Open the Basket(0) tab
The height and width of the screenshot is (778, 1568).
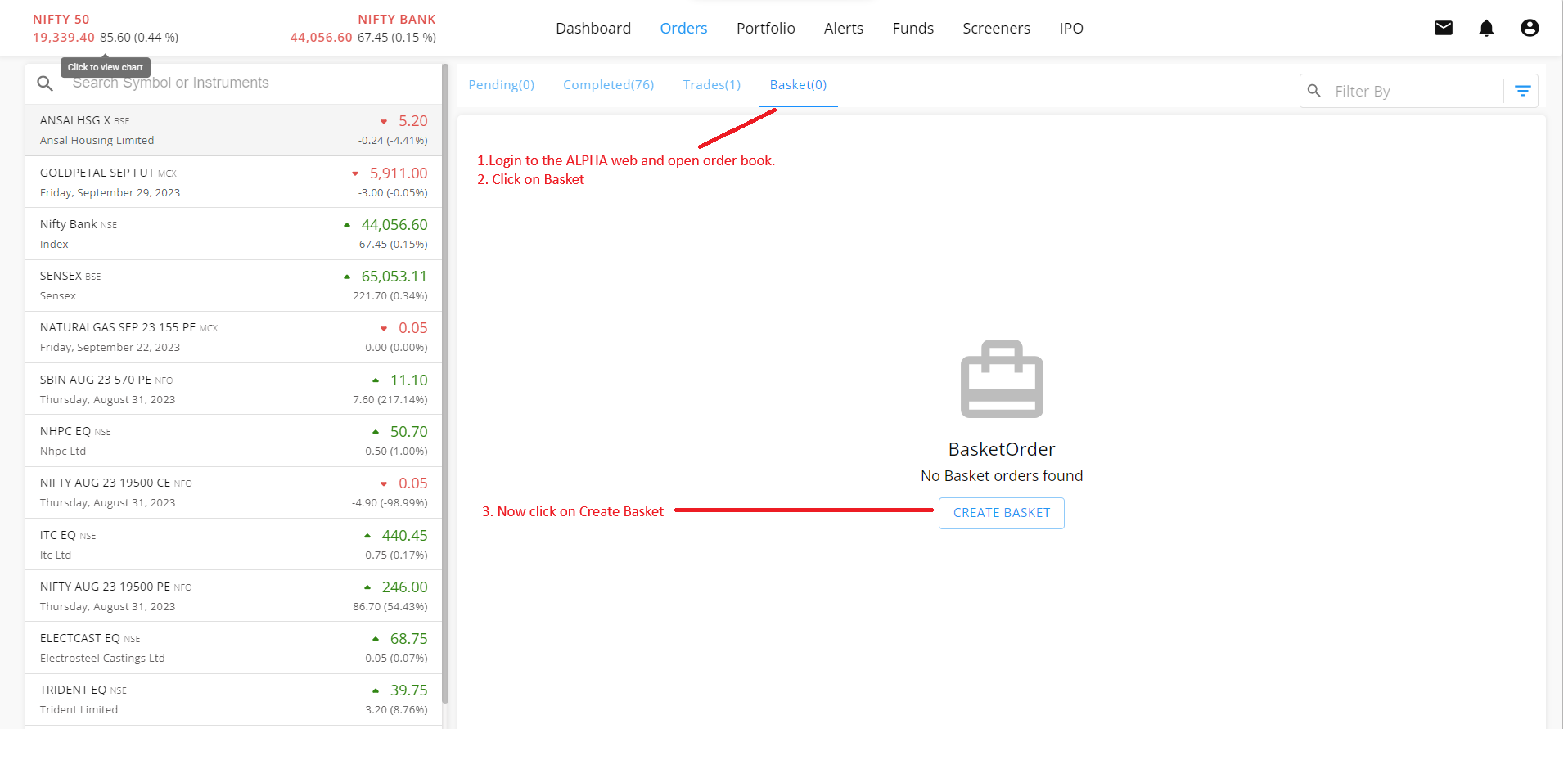pos(798,85)
